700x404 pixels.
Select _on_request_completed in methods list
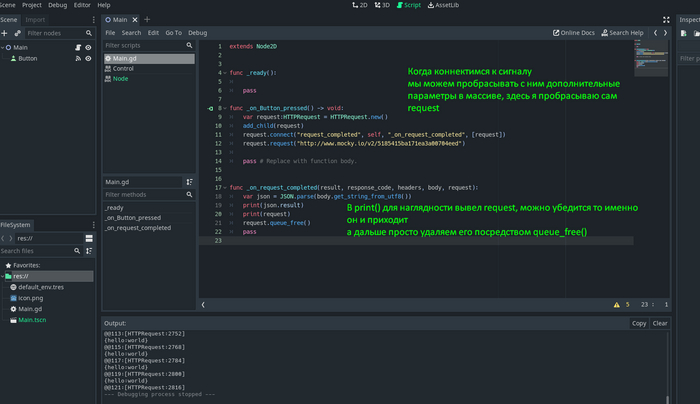coord(137,227)
